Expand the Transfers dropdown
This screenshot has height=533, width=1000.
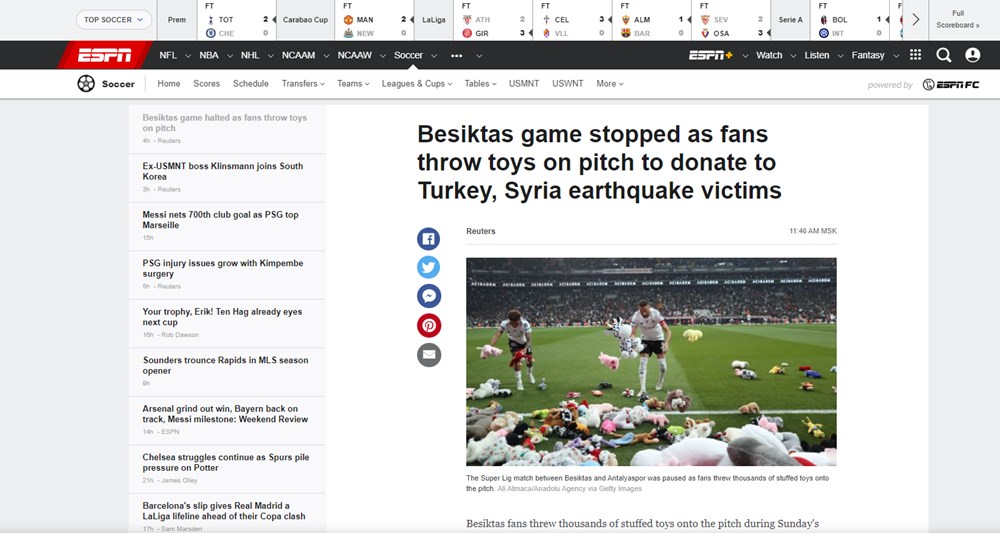(x=303, y=84)
